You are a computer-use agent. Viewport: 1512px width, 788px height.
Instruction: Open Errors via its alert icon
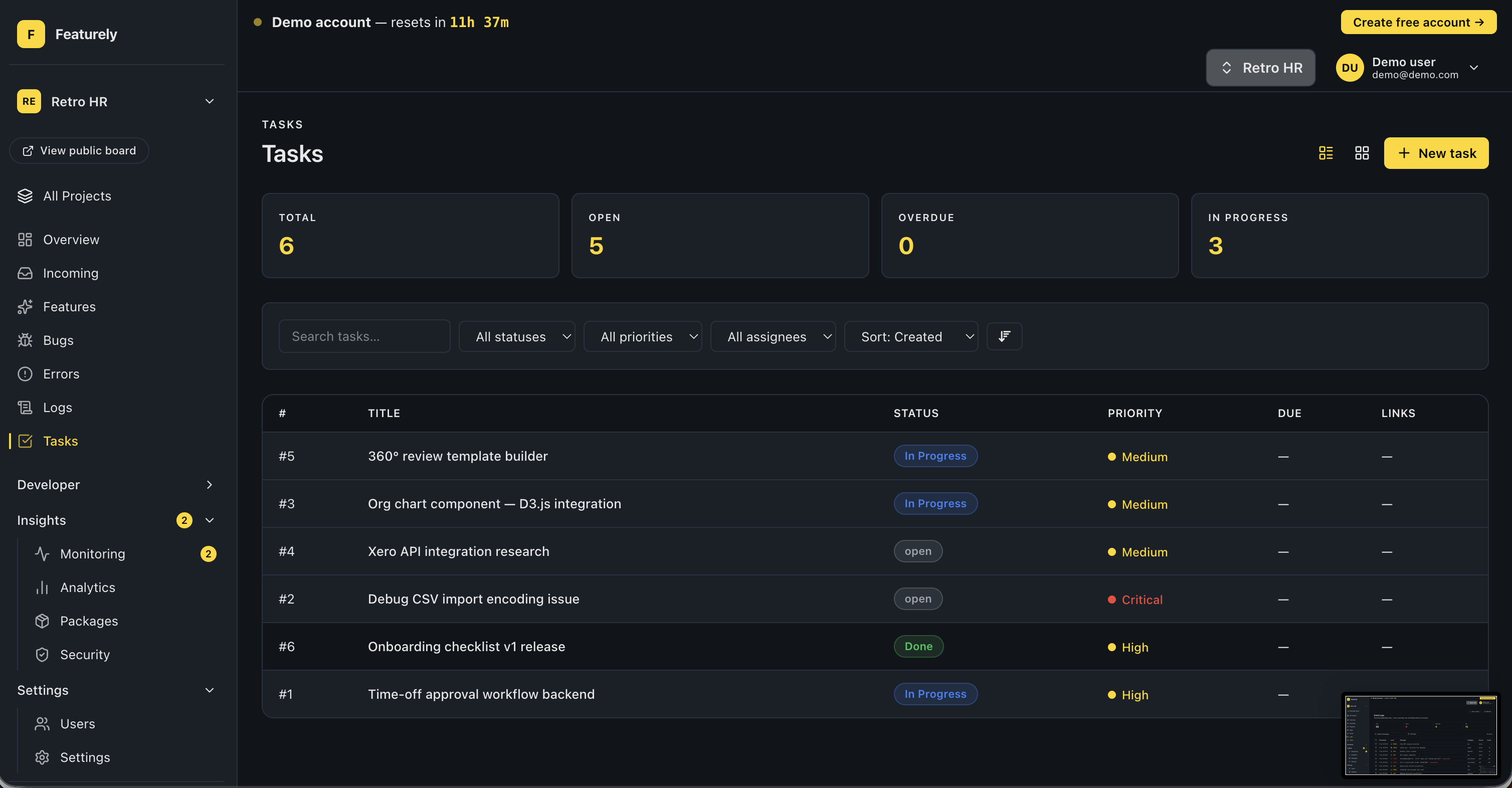point(25,374)
